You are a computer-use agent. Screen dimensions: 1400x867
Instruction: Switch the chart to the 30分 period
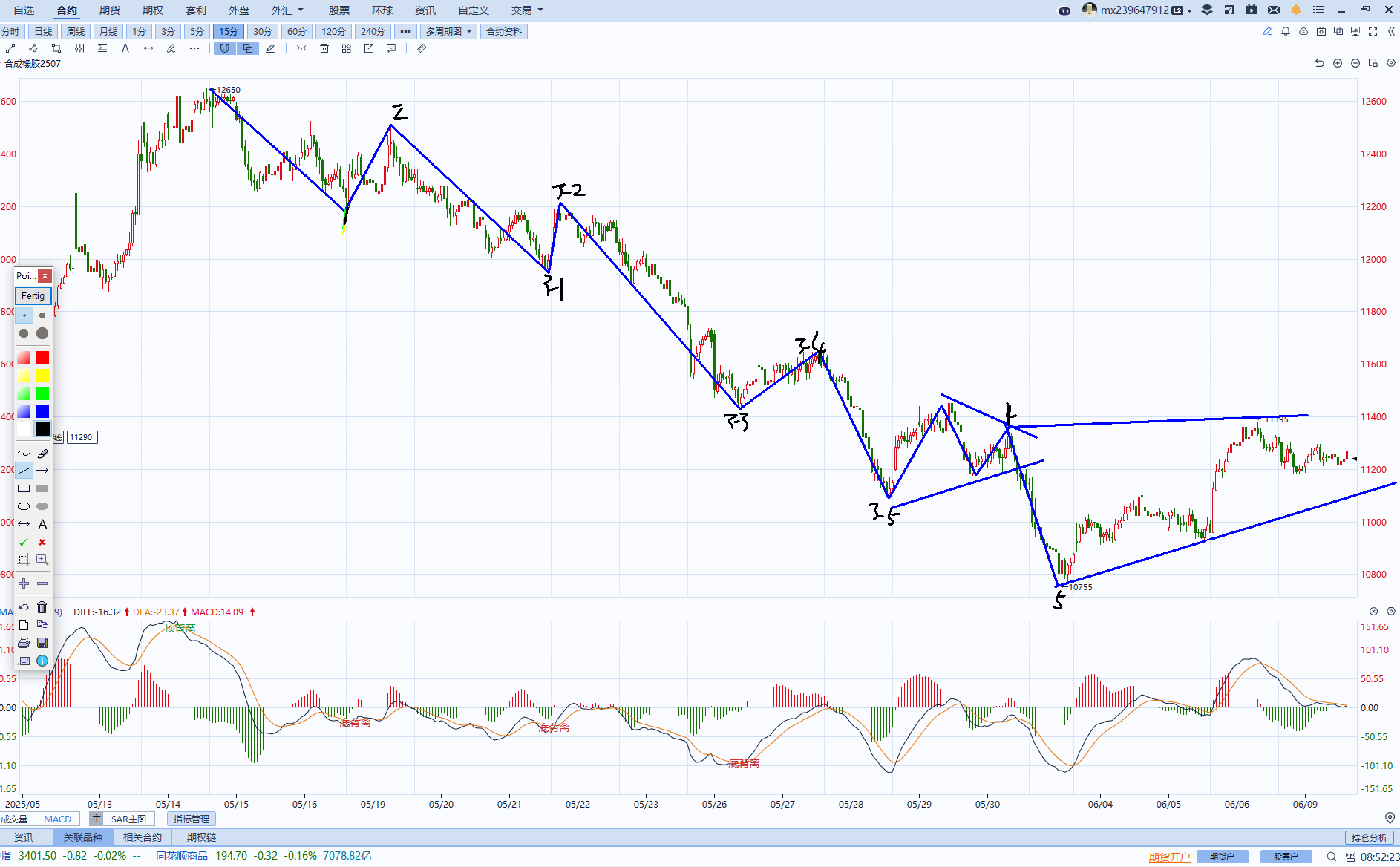263,31
